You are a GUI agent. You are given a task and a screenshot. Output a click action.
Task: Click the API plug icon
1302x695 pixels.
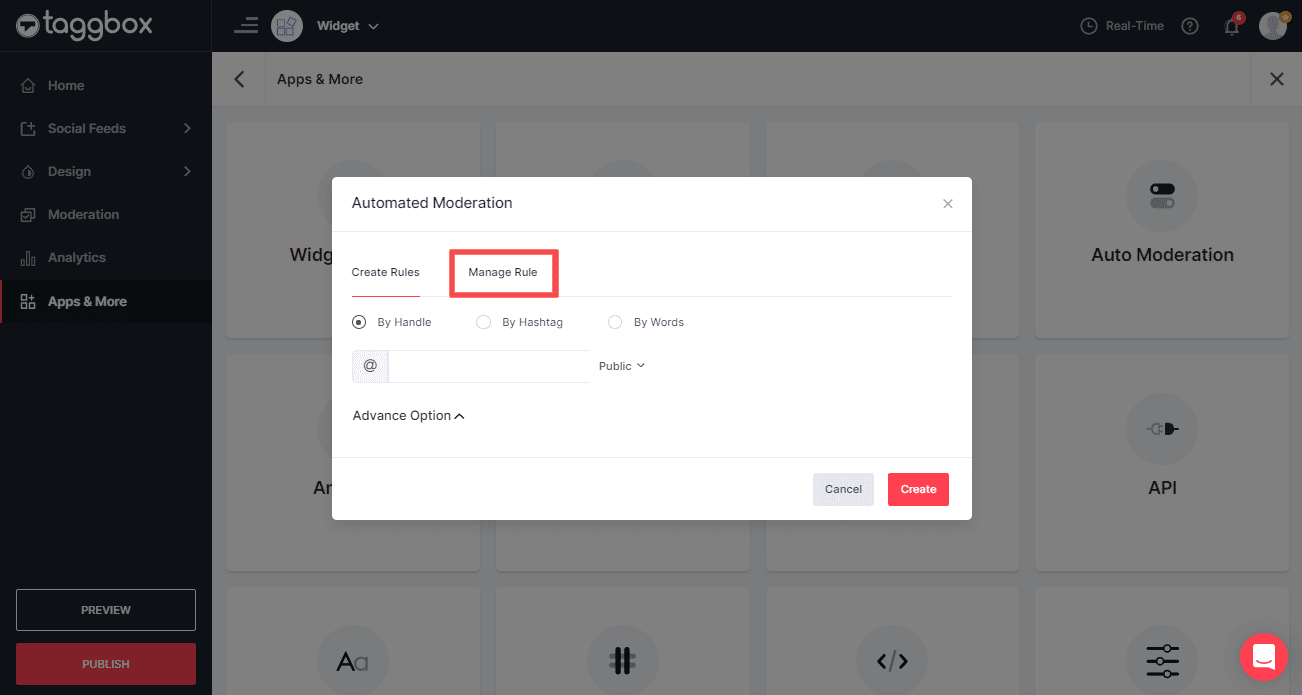tap(1161, 429)
